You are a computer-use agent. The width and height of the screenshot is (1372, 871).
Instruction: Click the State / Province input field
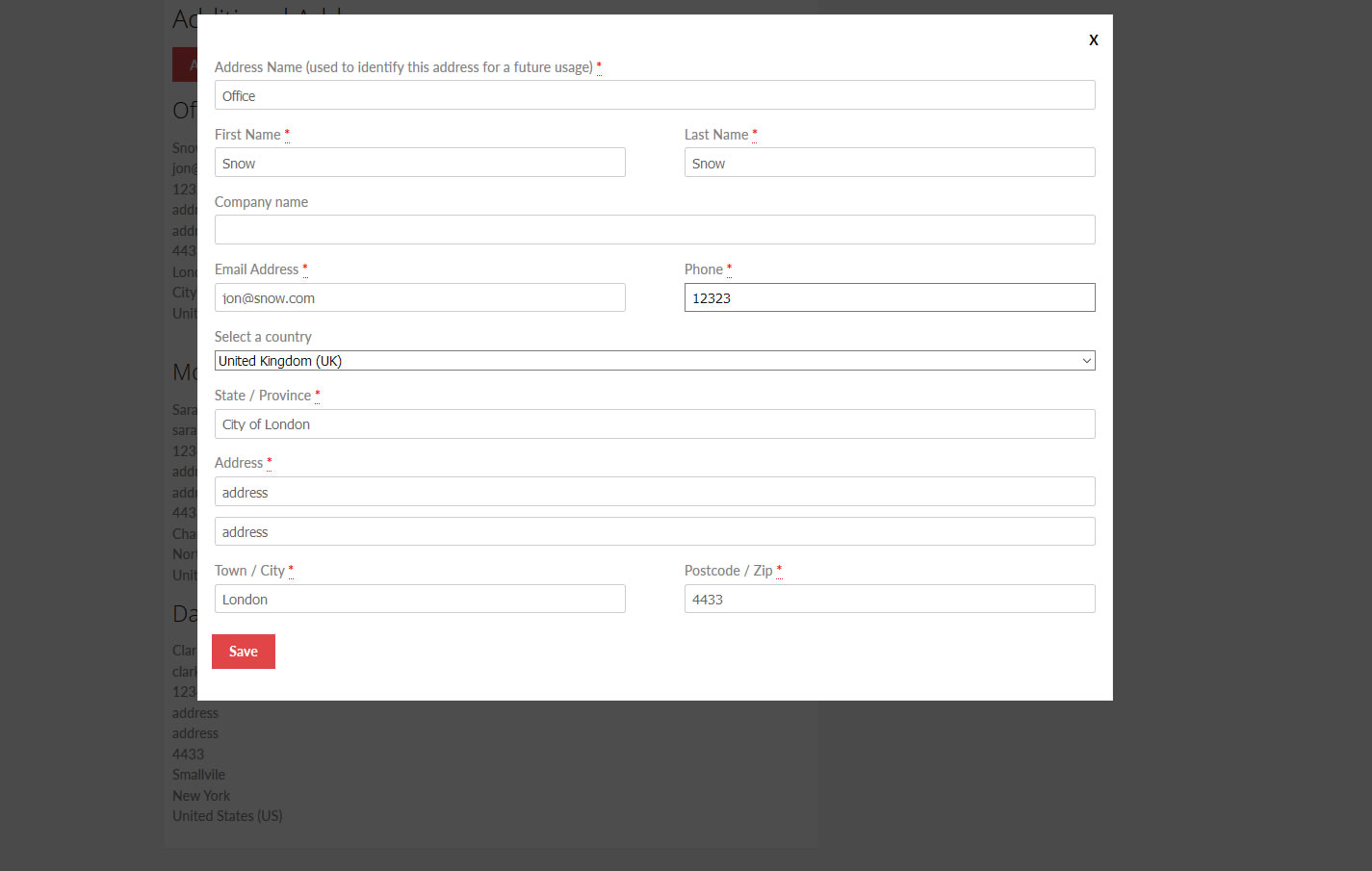[654, 424]
